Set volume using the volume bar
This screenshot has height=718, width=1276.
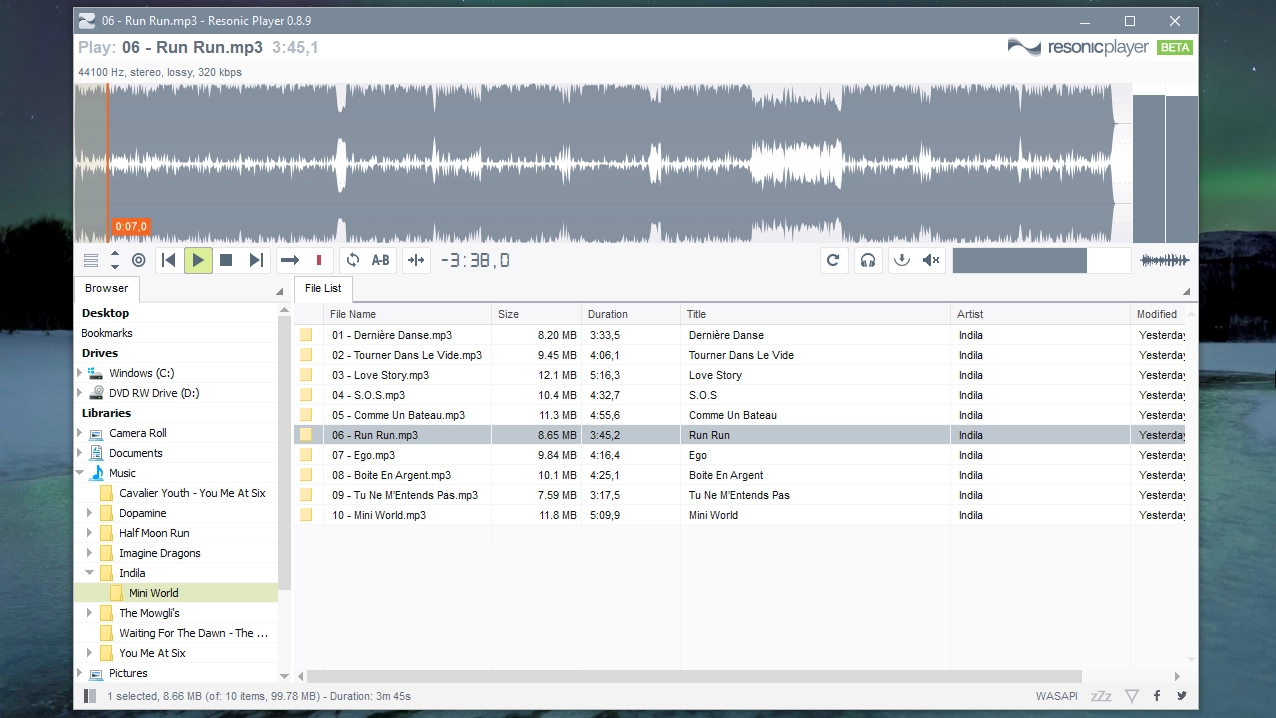(1041, 260)
